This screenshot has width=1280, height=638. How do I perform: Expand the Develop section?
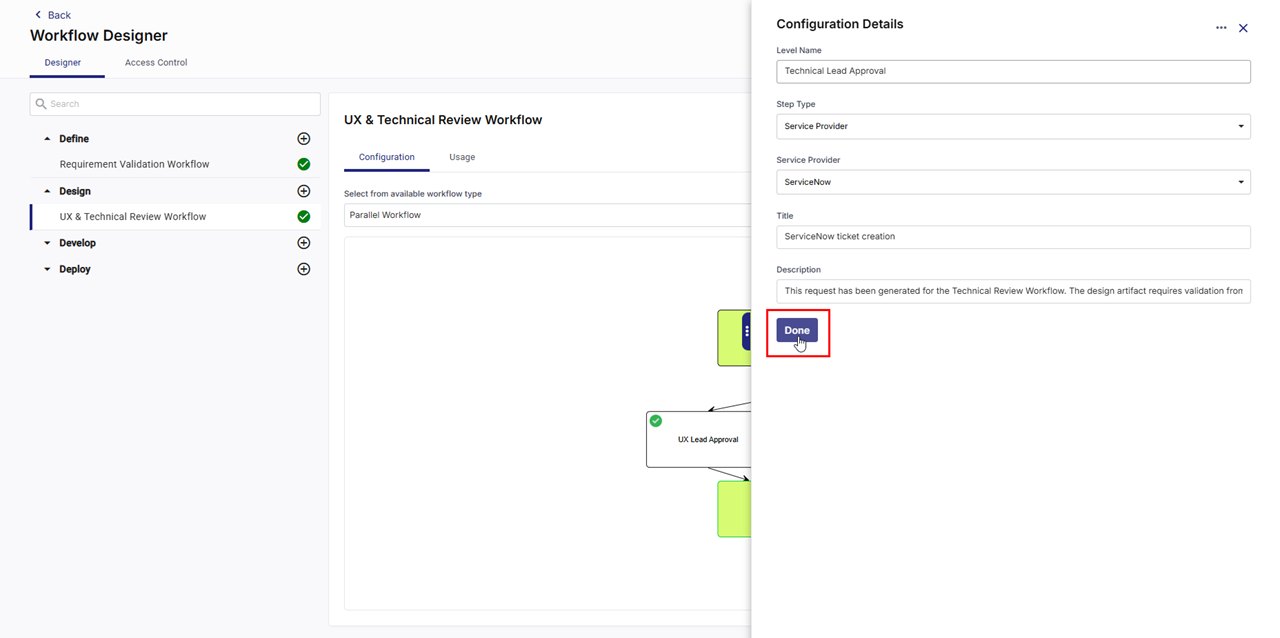47,243
